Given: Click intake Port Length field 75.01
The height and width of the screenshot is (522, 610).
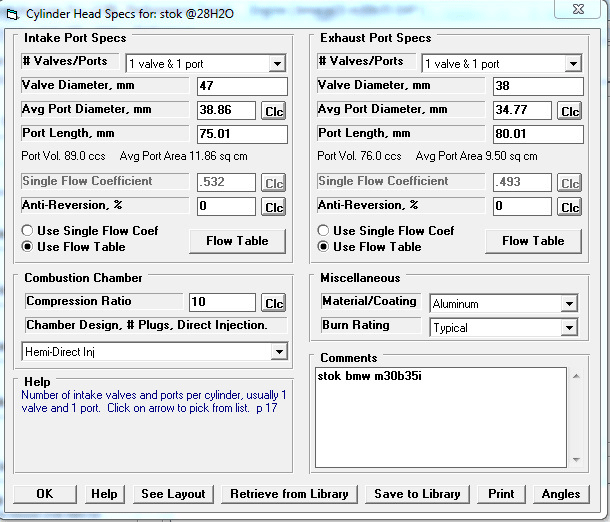Looking at the screenshot, I should point(242,134).
